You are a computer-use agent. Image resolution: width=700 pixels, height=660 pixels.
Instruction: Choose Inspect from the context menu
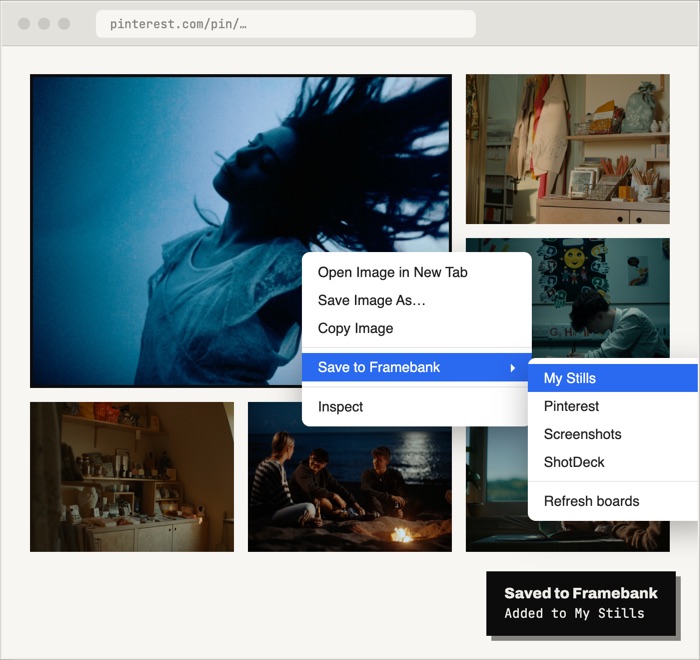pyautogui.click(x=417, y=406)
